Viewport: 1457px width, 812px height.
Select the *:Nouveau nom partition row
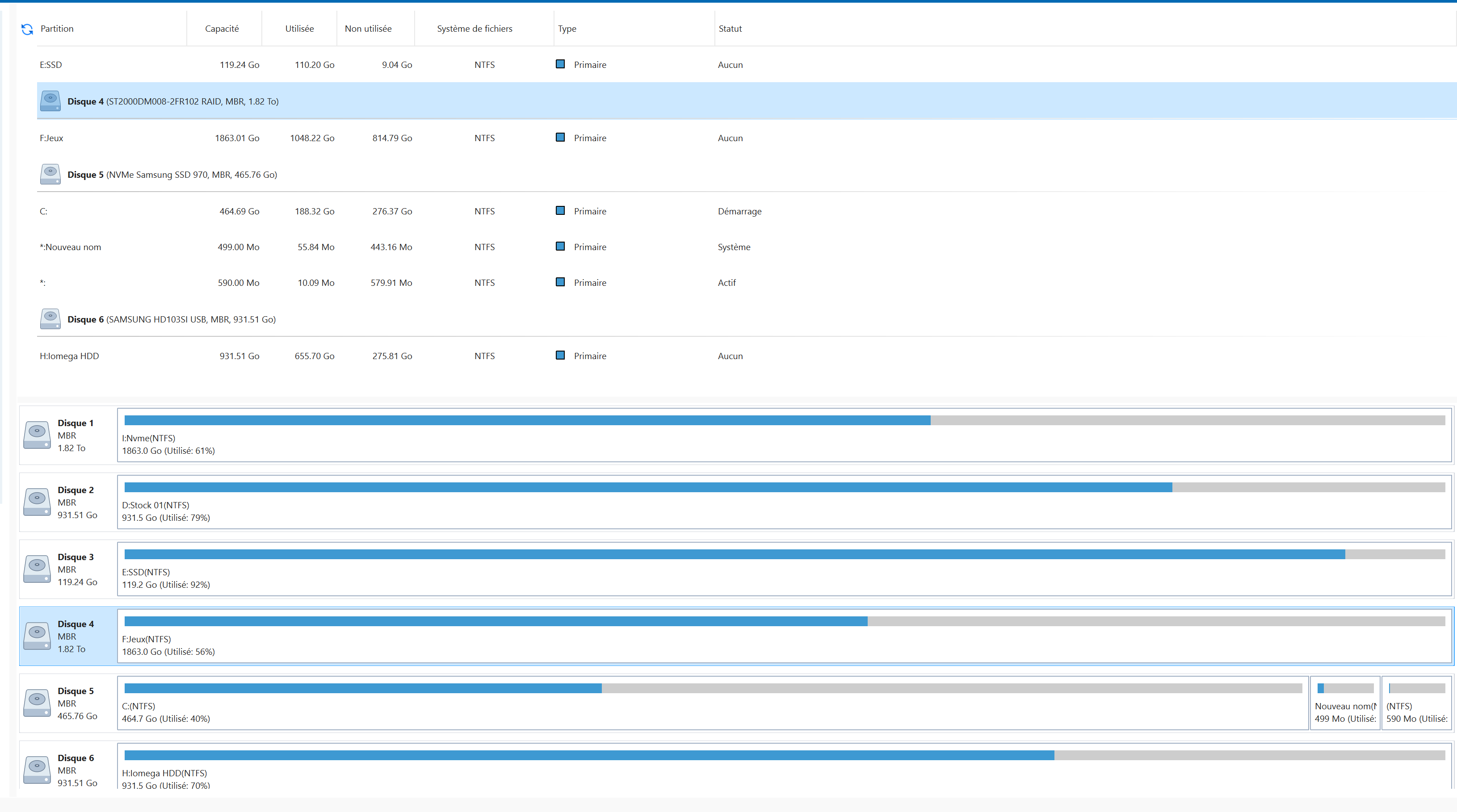click(x=747, y=247)
